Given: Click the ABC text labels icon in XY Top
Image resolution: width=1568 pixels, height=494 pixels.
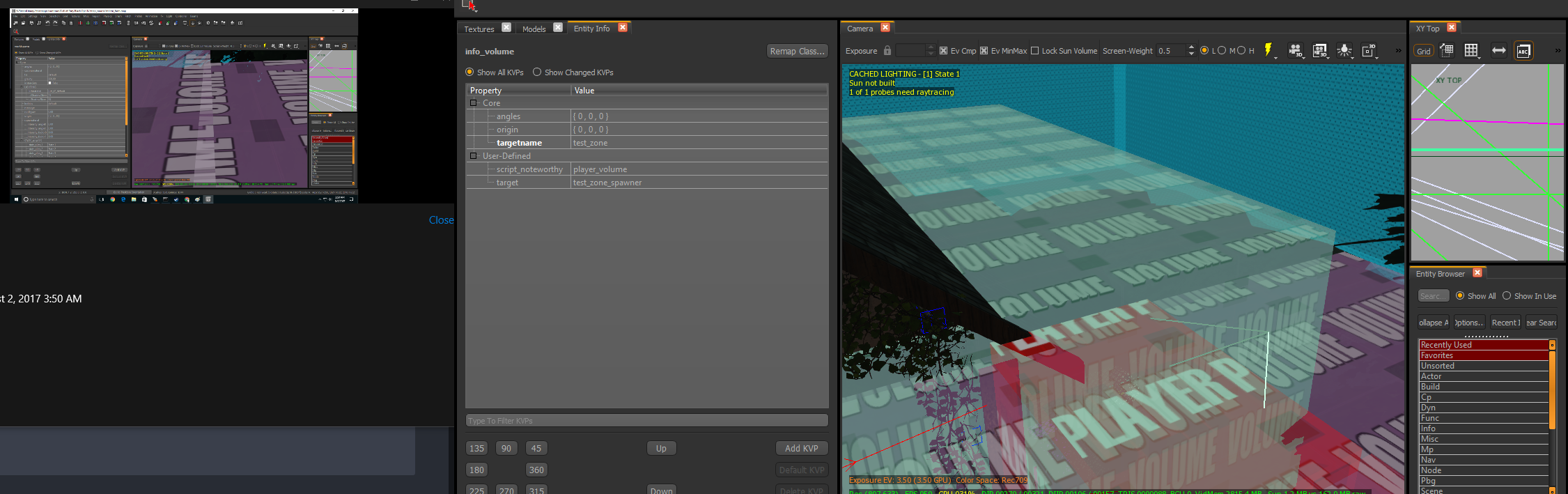Looking at the screenshot, I should (x=1523, y=51).
